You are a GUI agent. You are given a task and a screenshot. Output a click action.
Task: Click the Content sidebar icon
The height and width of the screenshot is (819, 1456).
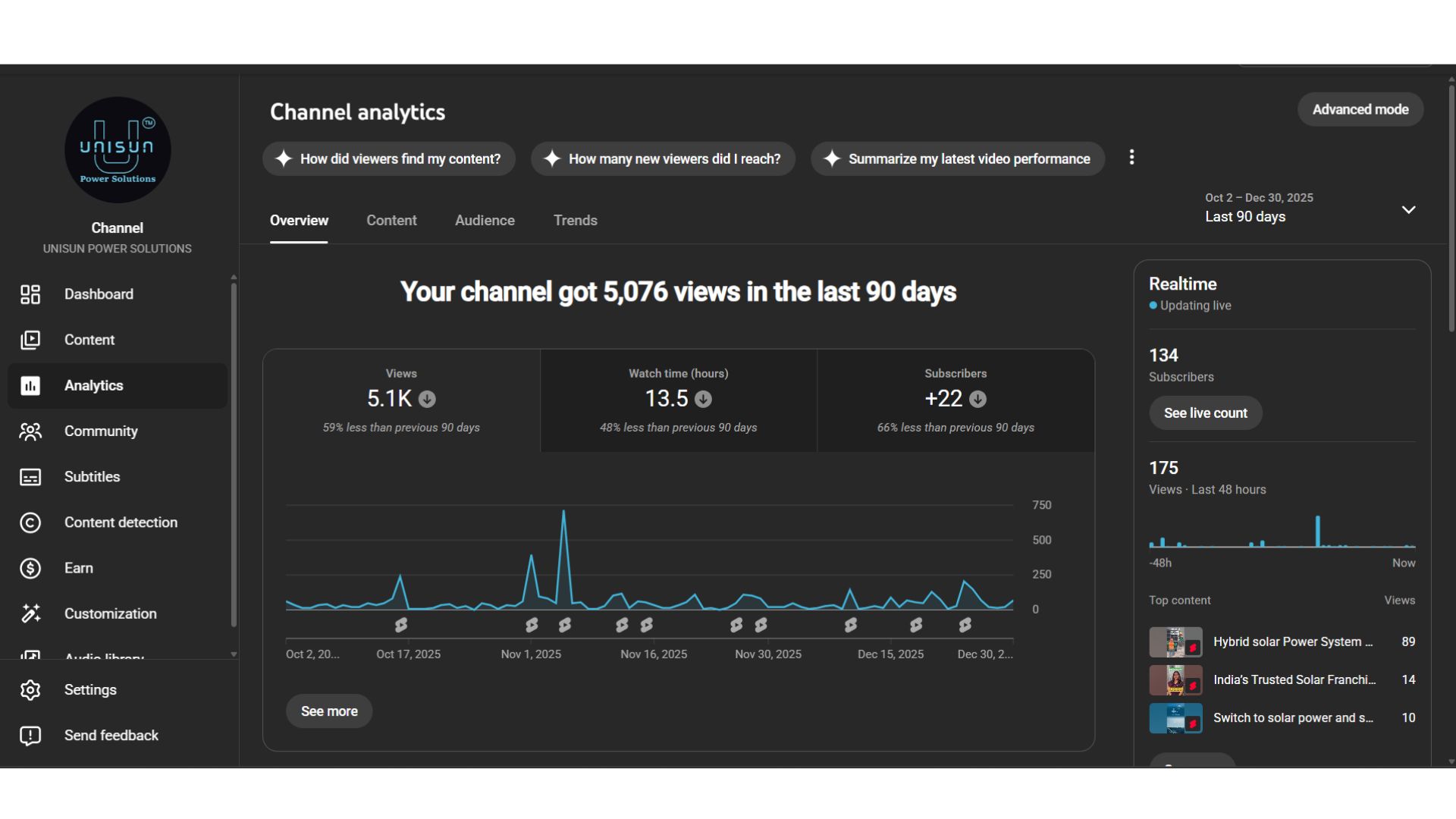pyautogui.click(x=30, y=340)
